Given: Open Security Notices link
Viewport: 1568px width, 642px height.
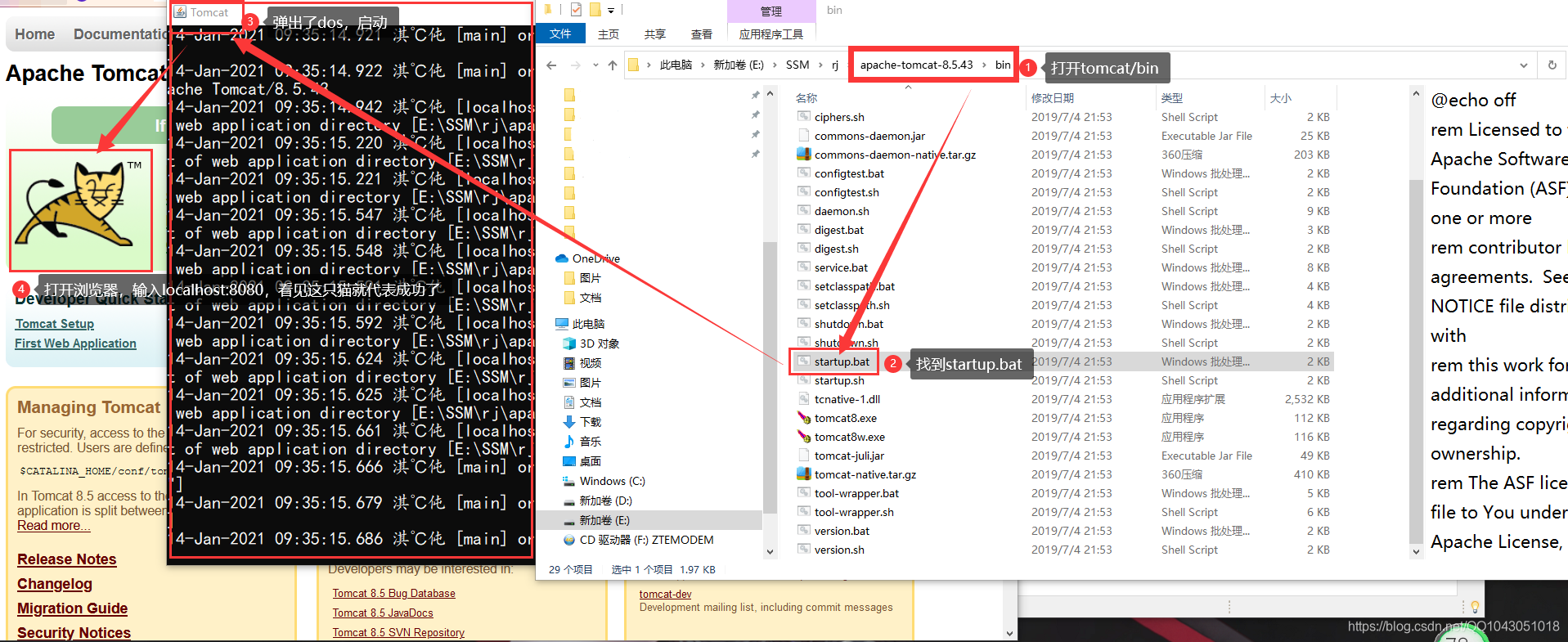Looking at the screenshot, I should tap(74, 632).
